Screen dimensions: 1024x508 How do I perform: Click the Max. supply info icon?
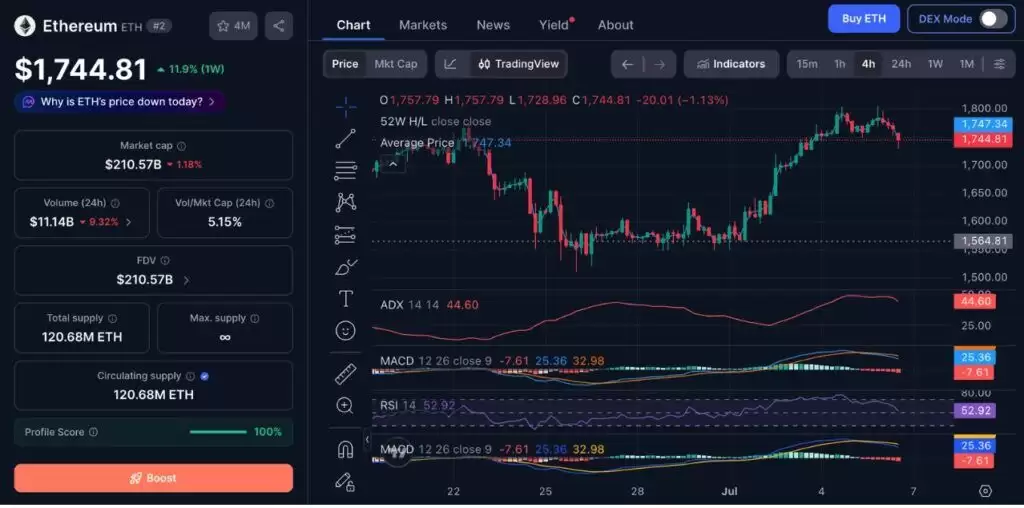tap(255, 319)
